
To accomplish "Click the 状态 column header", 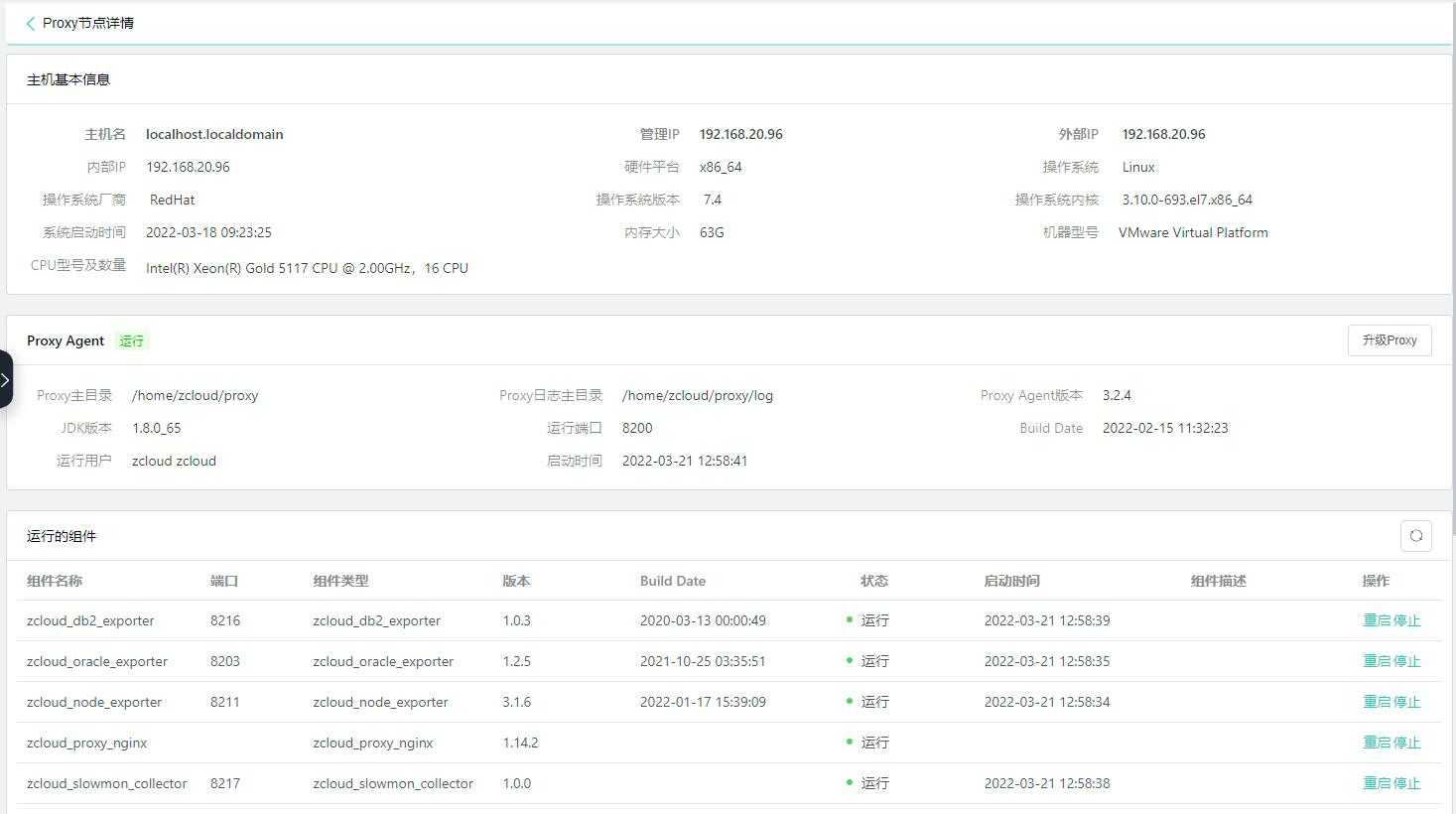I will tap(874, 581).
